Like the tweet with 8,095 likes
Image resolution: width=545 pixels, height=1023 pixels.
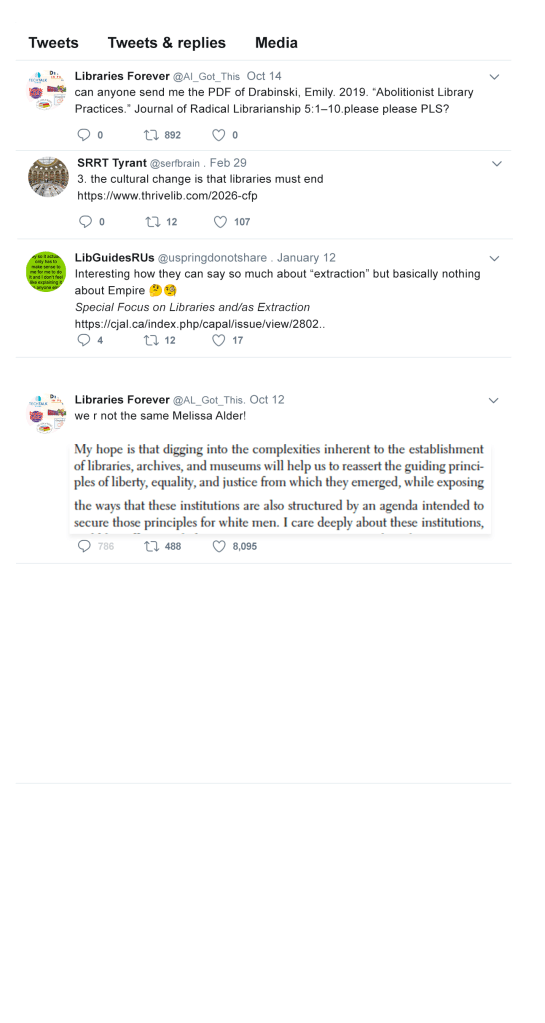pos(219,546)
